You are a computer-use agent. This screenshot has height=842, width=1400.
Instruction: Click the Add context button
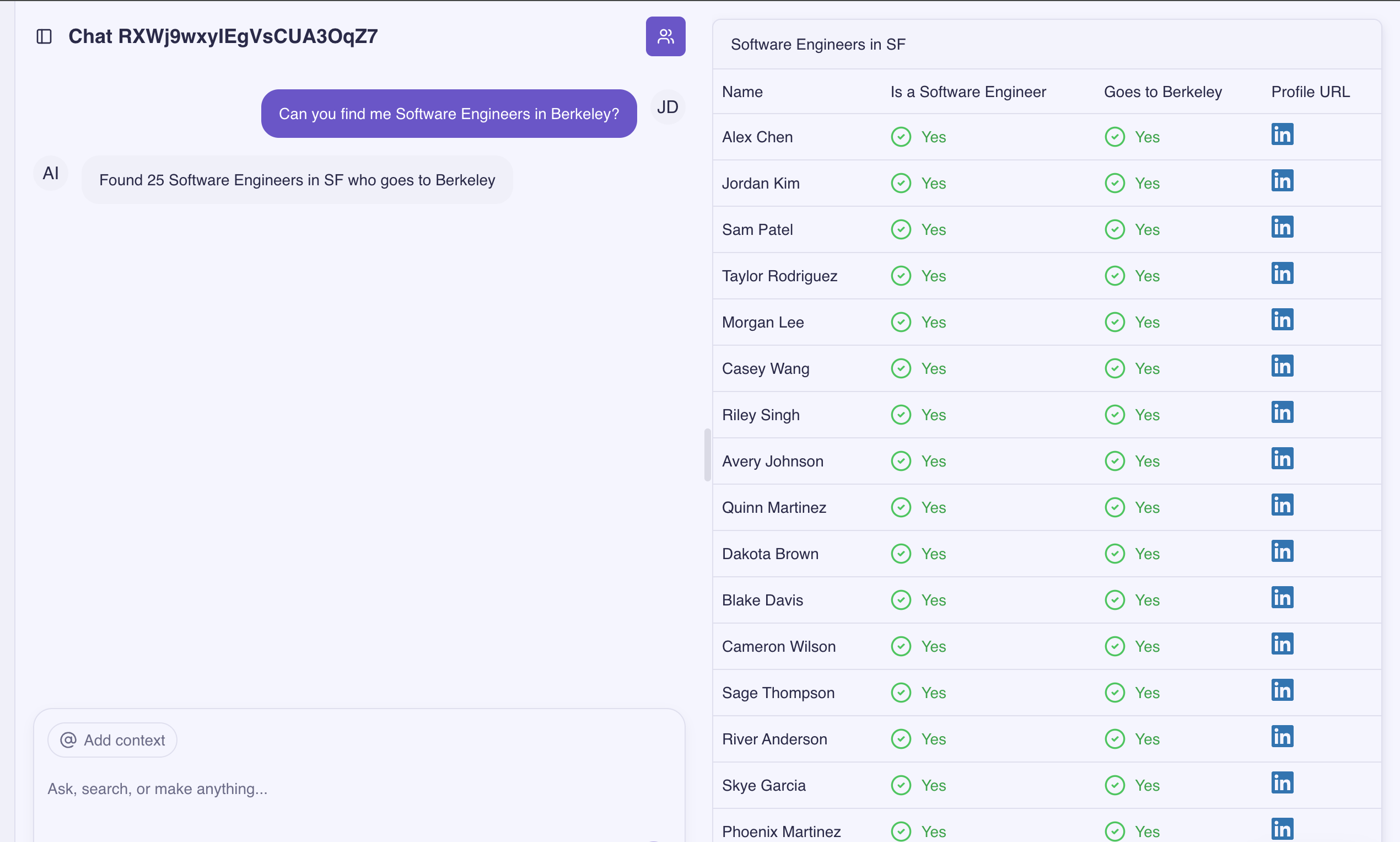pyautogui.click(x=112, y=739)
